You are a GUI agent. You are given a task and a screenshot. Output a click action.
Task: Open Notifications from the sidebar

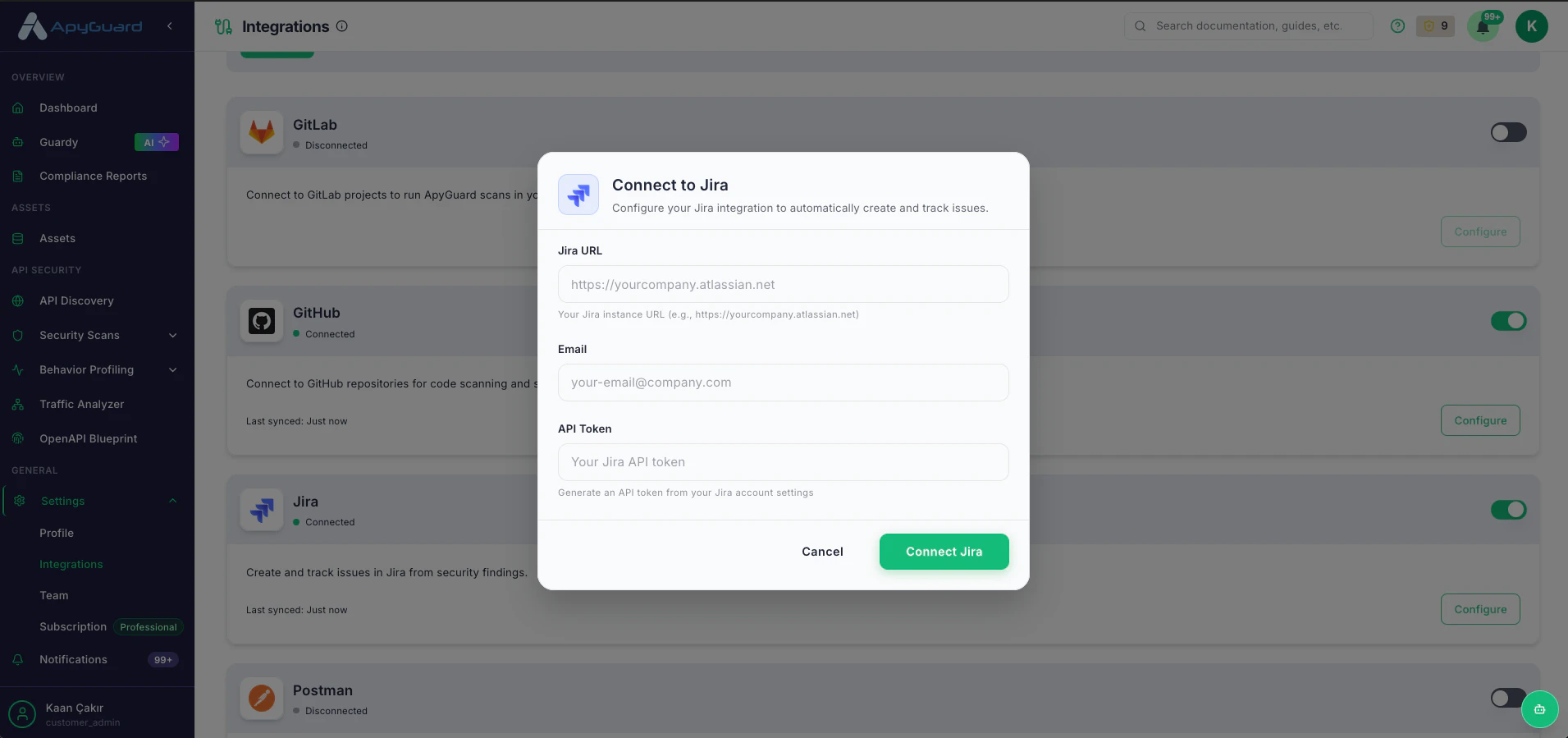tap(73, 660)
